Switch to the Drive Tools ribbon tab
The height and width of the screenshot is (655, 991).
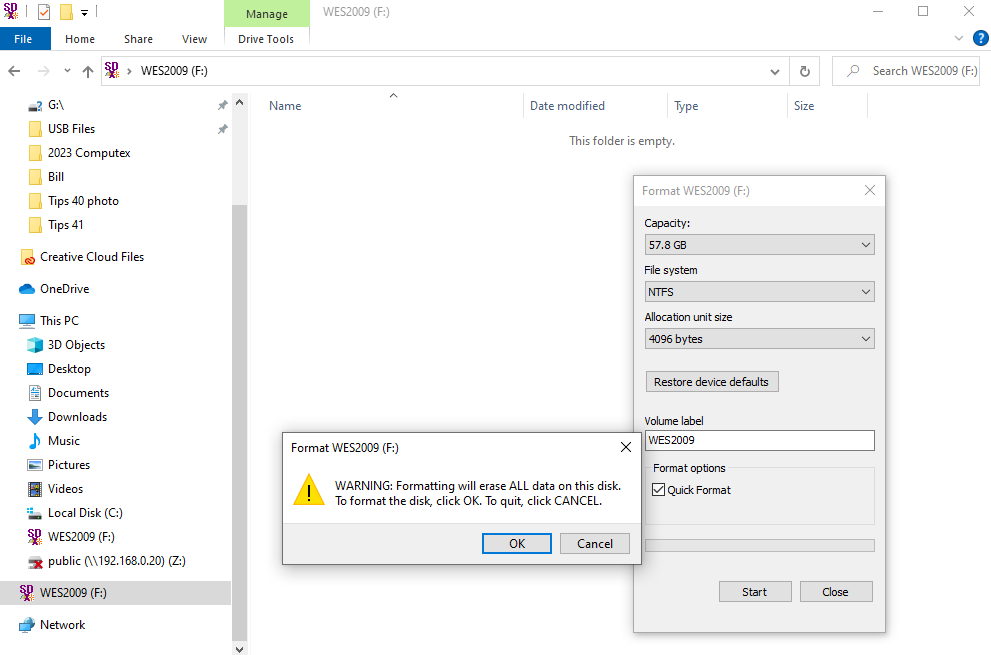tap(266, 39)
